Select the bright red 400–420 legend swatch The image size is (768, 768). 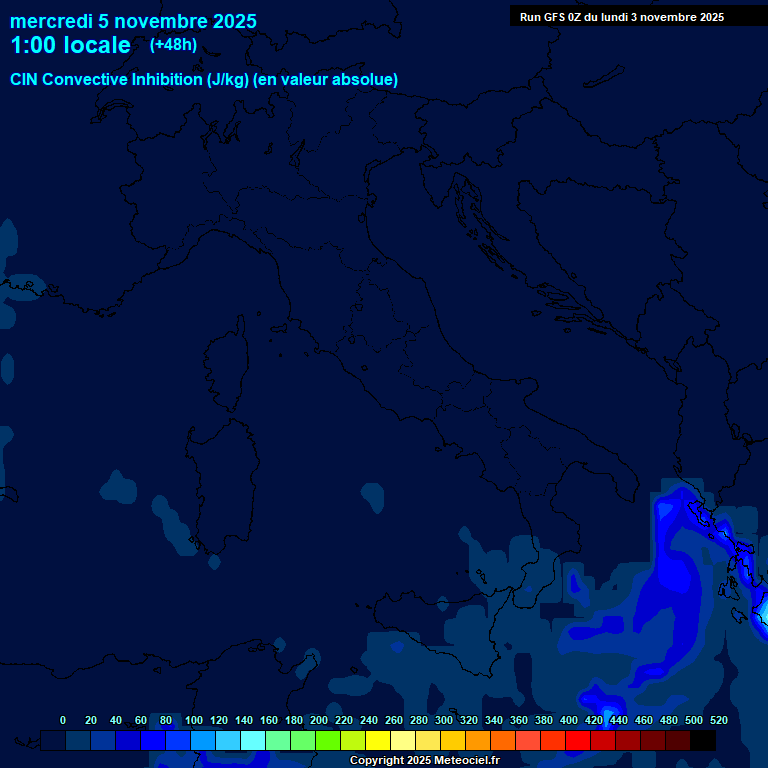point(577,740)
